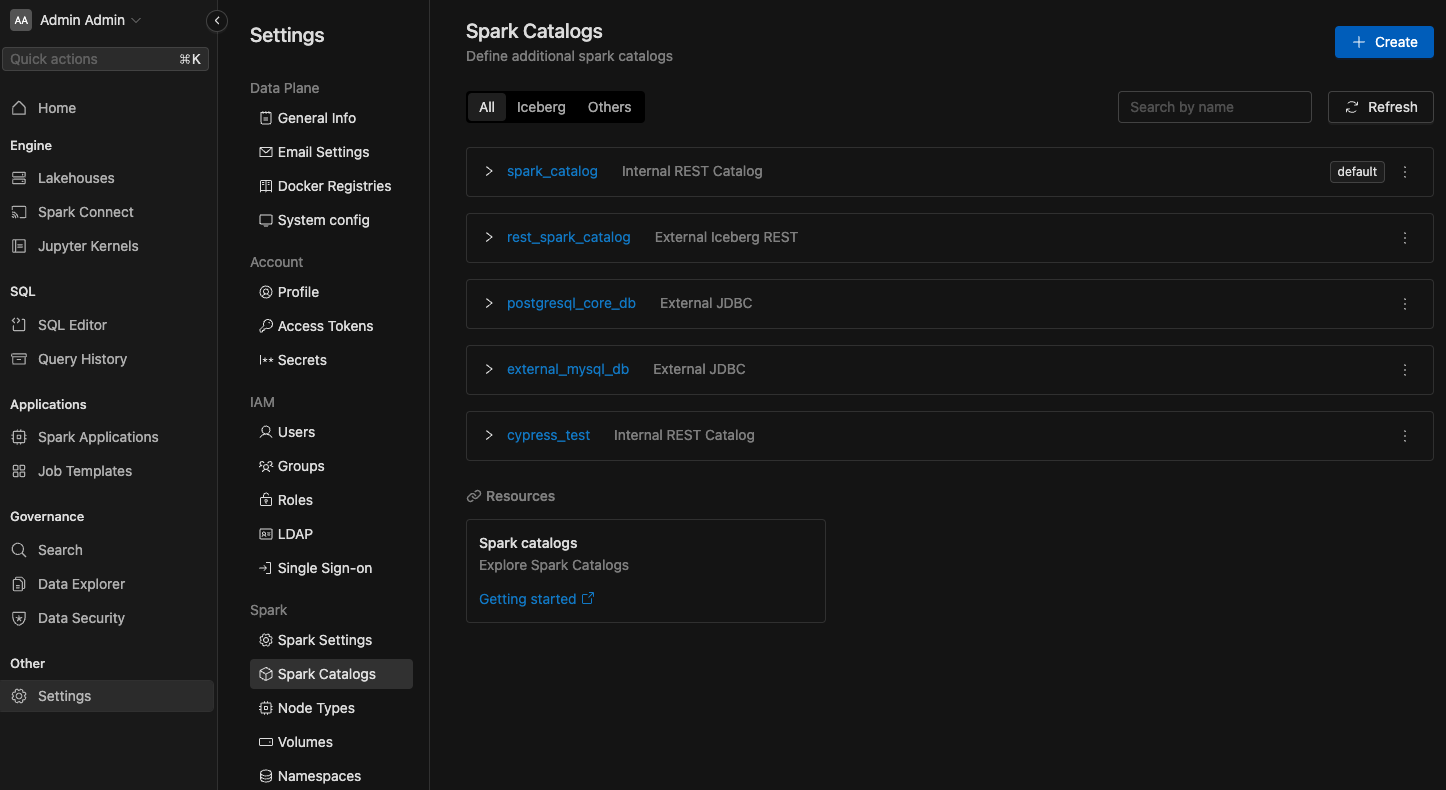Open the Admin Admin account dropdown
Image resolution: width=1446 pixels, height=790 pixels.
click(x=77, y=20)
